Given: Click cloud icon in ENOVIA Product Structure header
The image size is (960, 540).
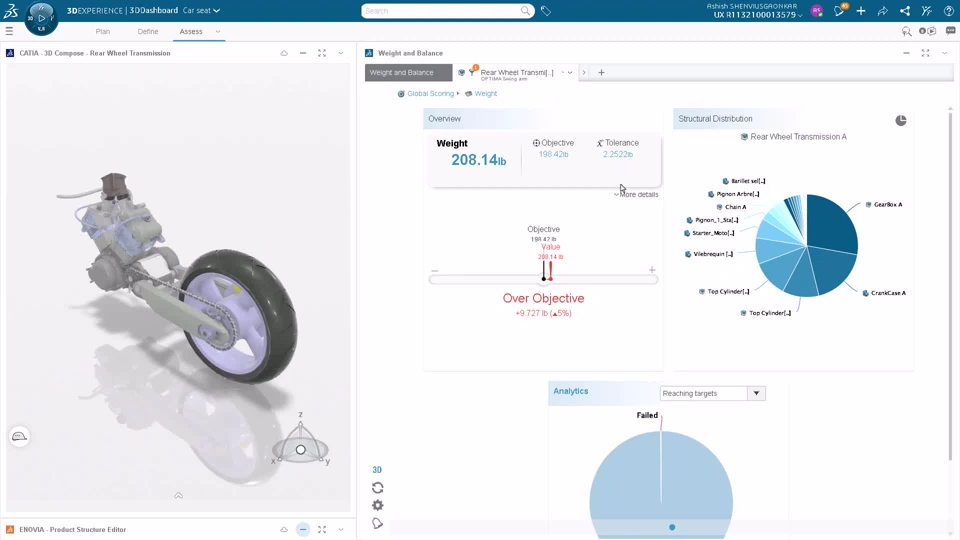Looking at the screenshot, I should pyautogui.click(x=284, y=530).
